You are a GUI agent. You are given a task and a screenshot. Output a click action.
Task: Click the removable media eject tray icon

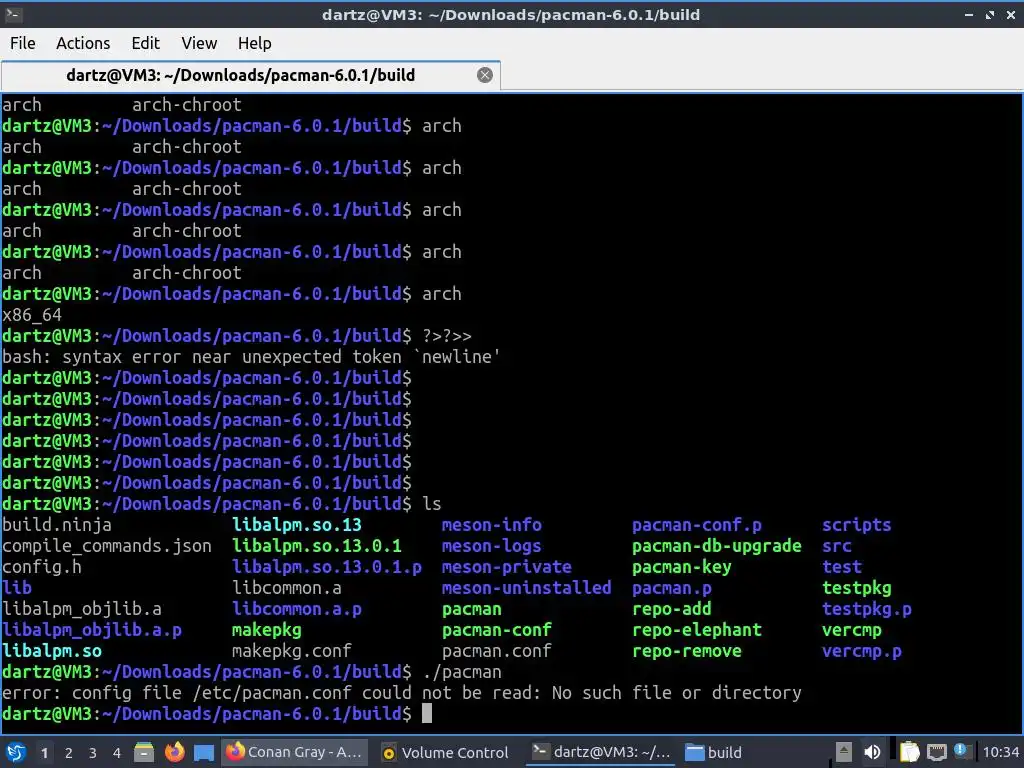844,753
